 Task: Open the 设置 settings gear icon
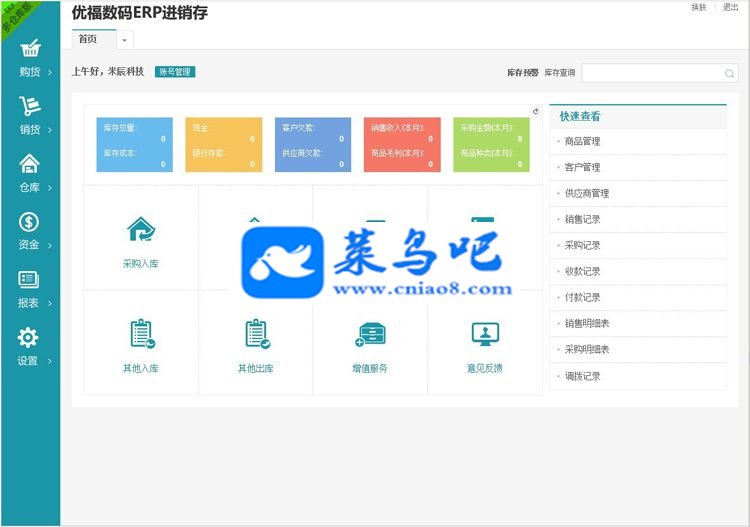(x=28, y=337)
